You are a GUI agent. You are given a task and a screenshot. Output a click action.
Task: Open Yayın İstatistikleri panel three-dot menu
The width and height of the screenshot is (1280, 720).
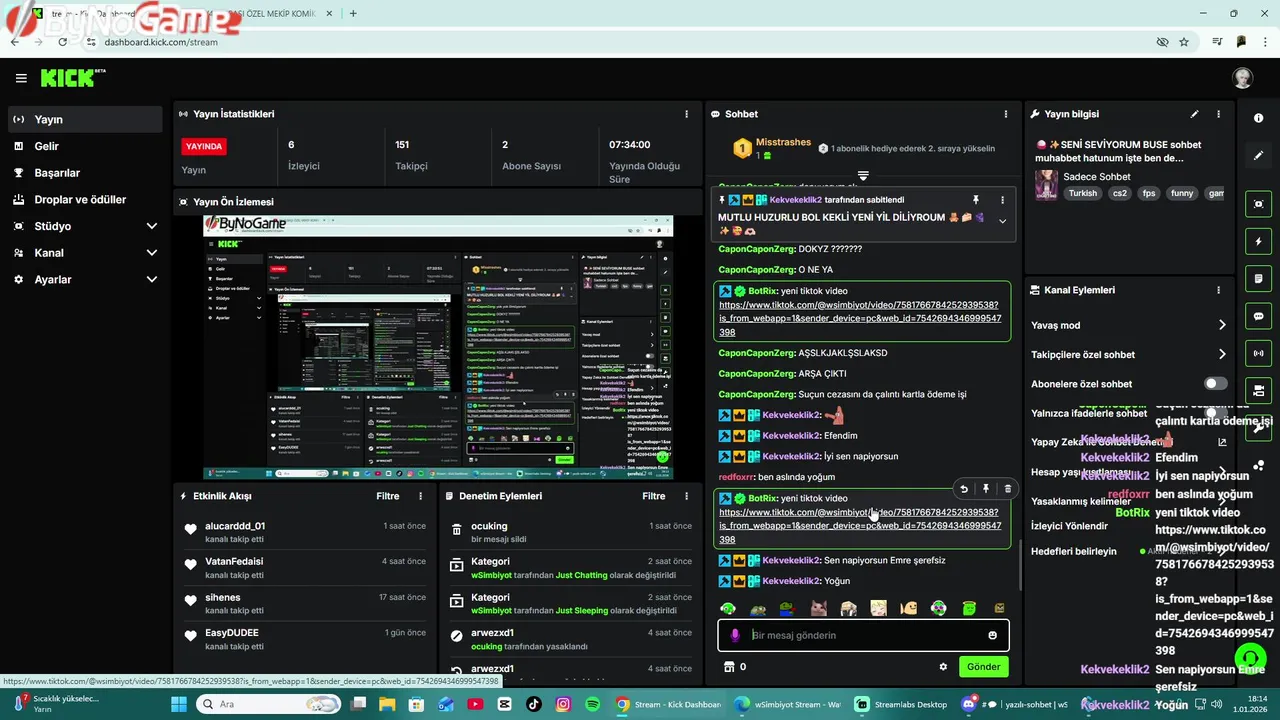tap(686, 114)
